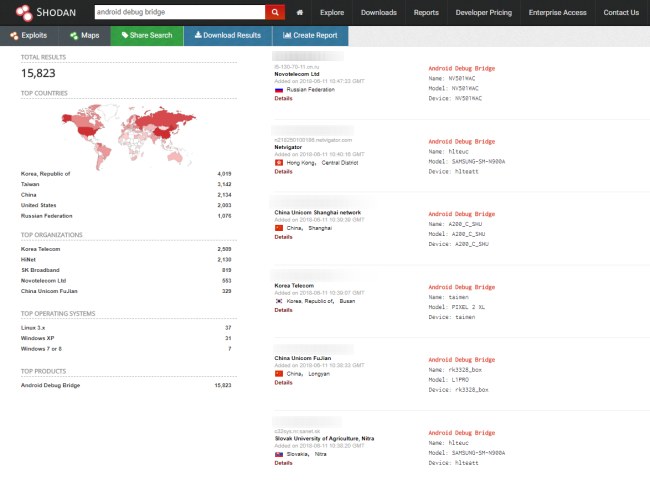Open the Reports menu item

(x=426, y=12)
